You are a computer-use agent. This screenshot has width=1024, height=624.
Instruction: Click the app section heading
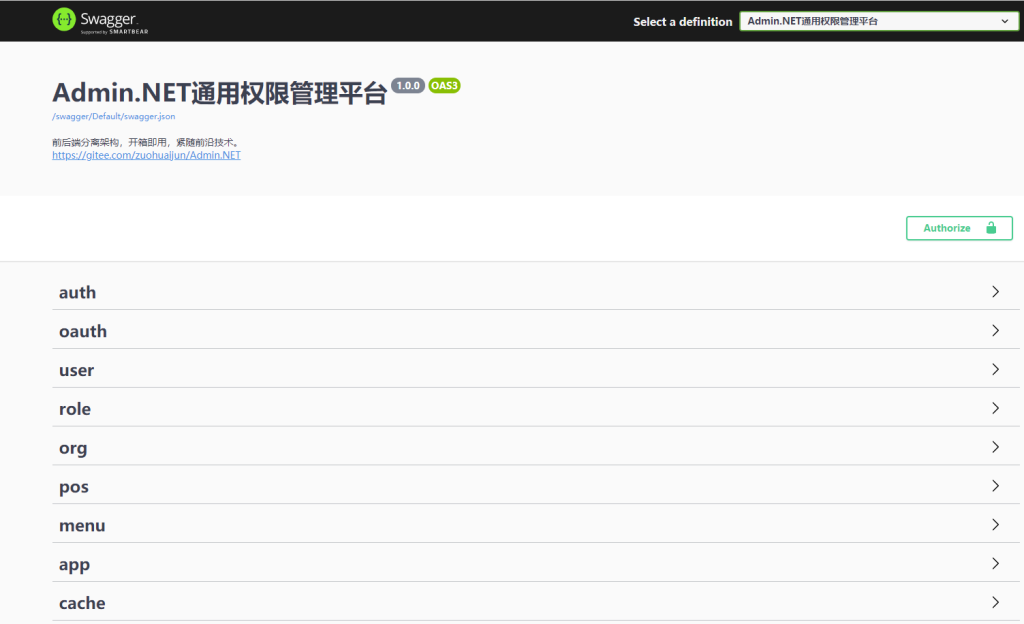75,564
